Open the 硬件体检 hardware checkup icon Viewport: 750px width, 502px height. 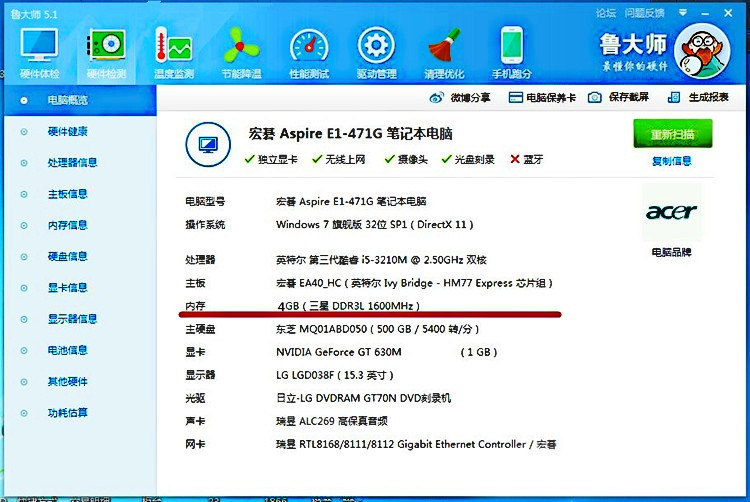[x=39, y=50]
